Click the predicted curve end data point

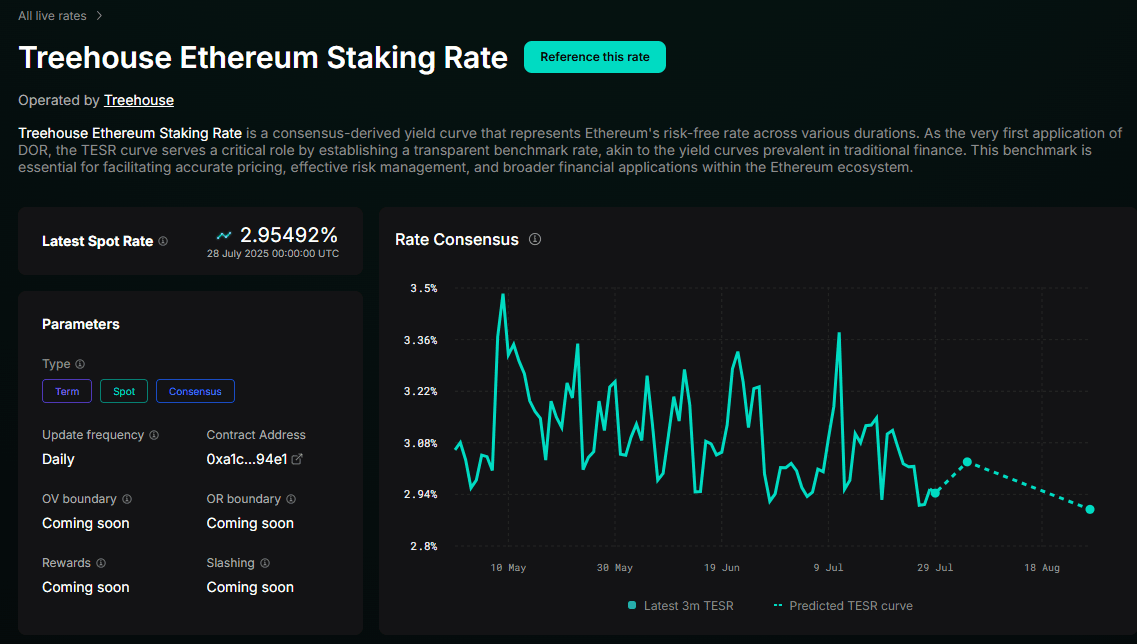coord(1090,509)
